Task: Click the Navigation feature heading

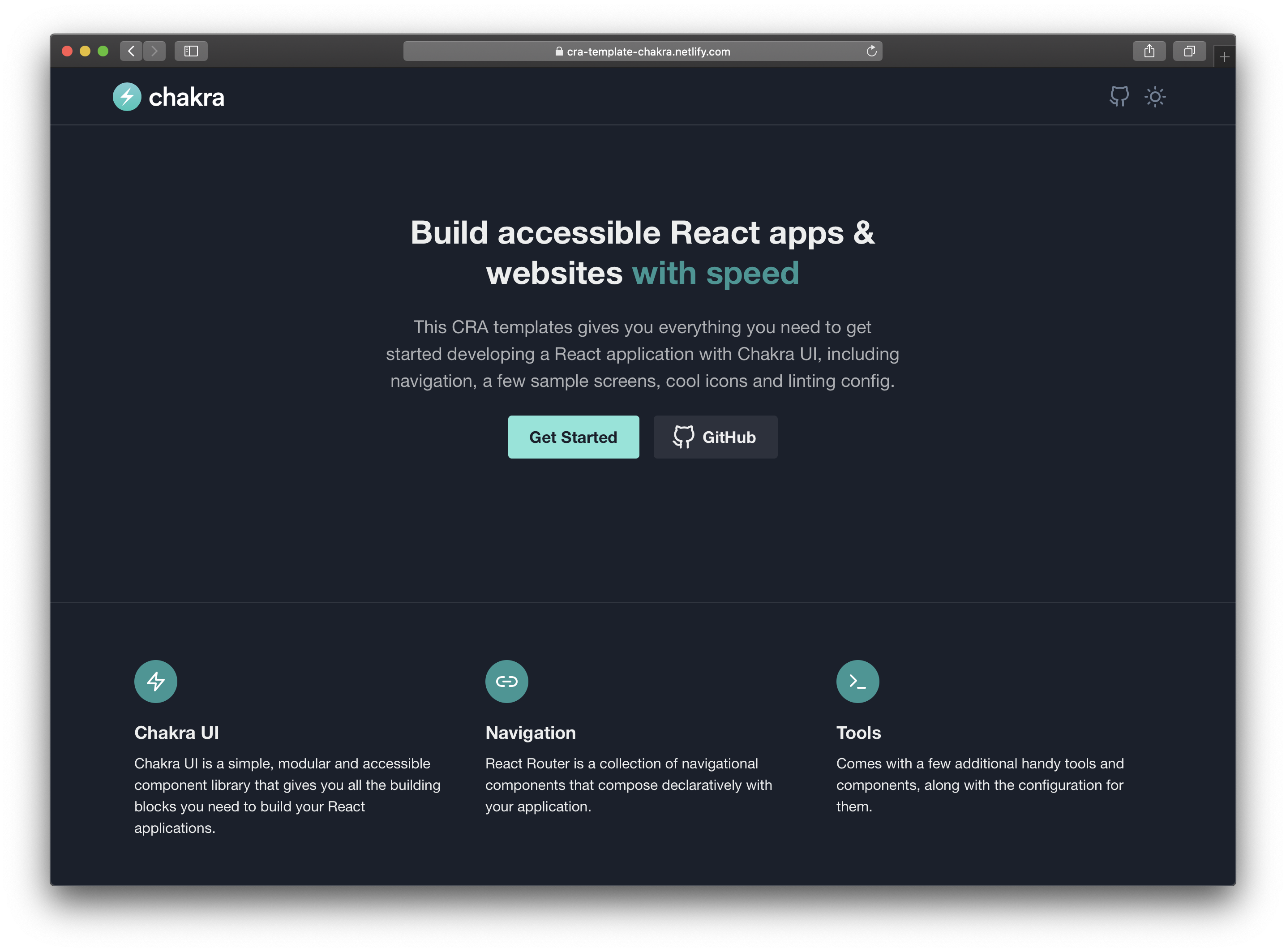Action: (x=530, y=733)
